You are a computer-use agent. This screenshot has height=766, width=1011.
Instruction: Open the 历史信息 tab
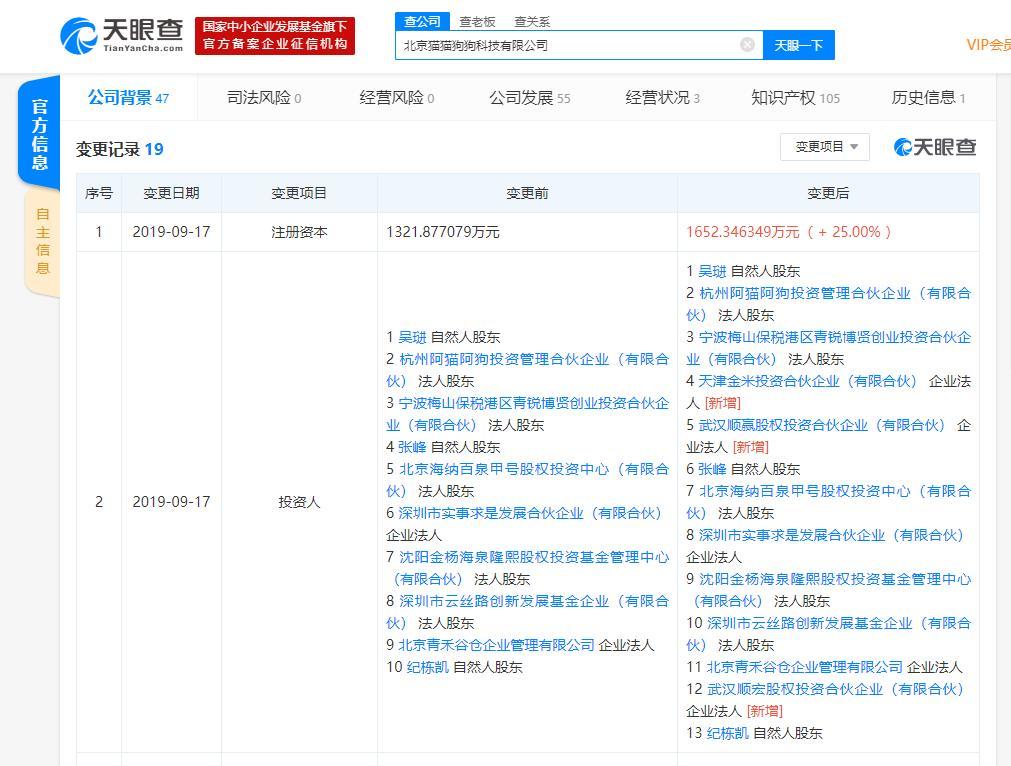click(x=928, y=98)
